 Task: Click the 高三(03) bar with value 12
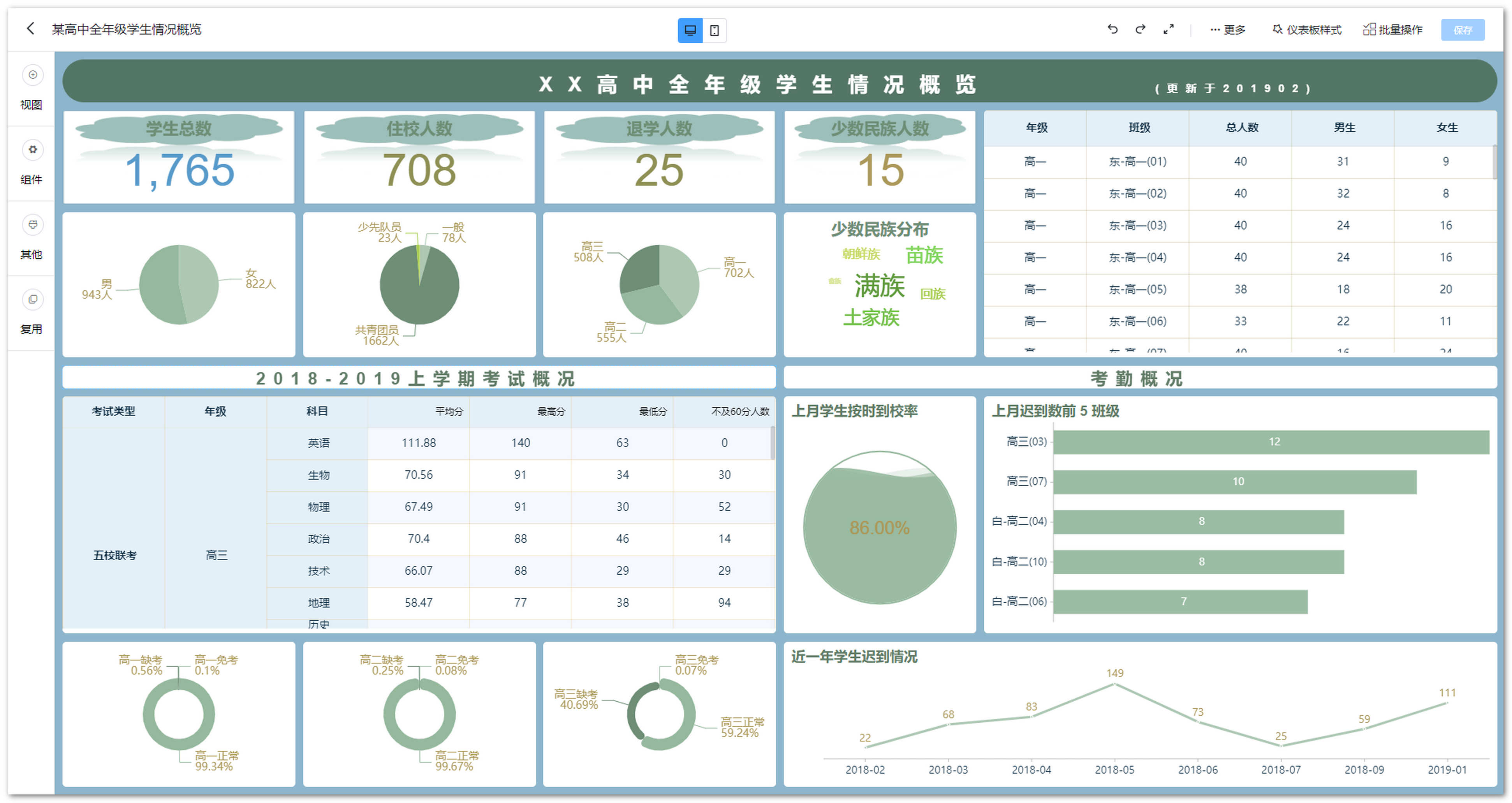tap(1271, 442)
